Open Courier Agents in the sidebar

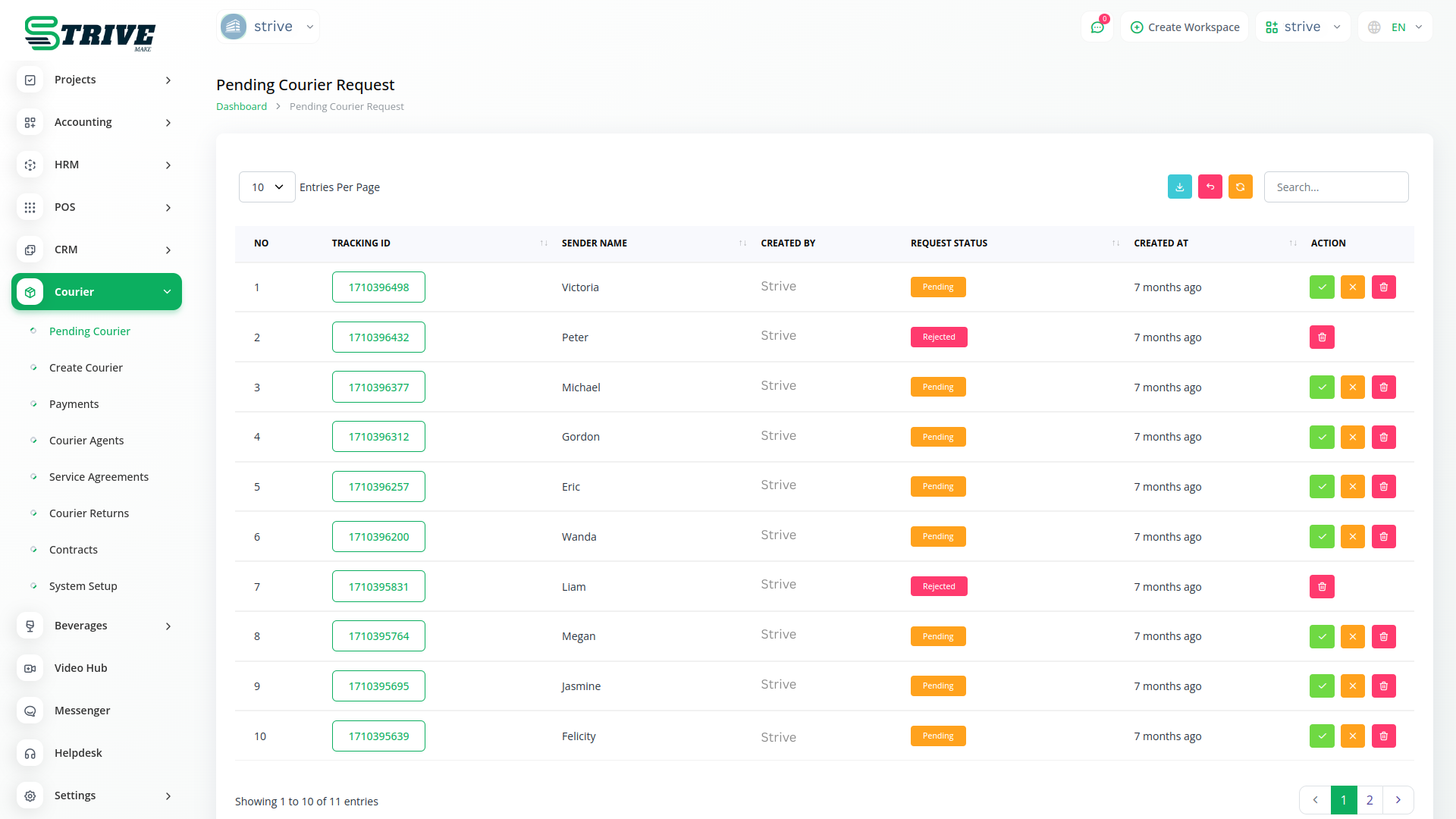(x=86, y=441)
